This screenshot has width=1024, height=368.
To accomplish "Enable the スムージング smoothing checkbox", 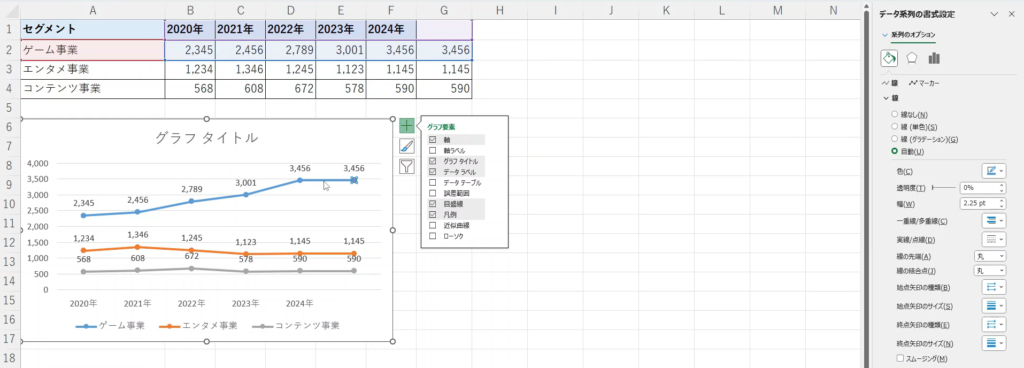I will [x=900, y=358].
